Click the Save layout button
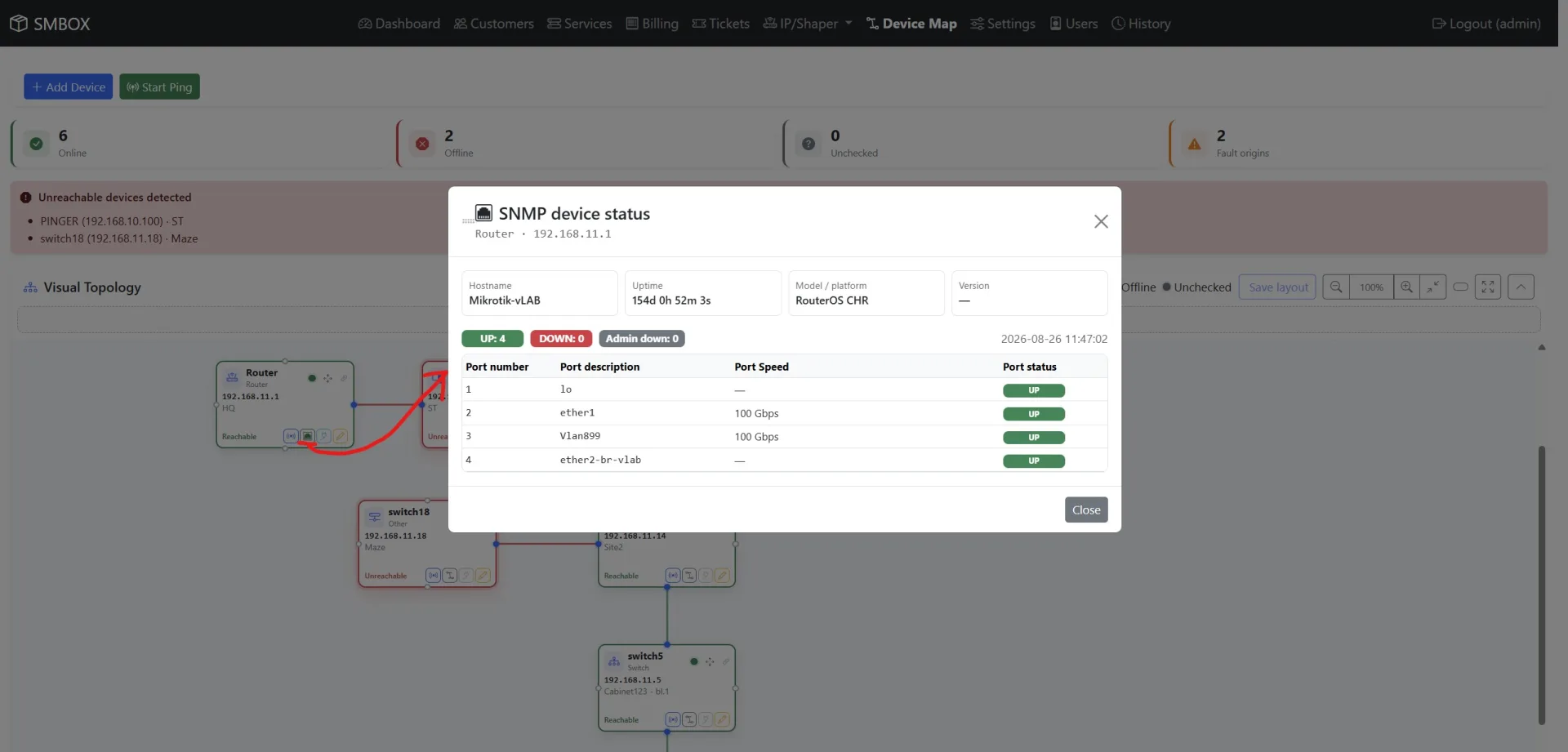 tap(1277, 287)
